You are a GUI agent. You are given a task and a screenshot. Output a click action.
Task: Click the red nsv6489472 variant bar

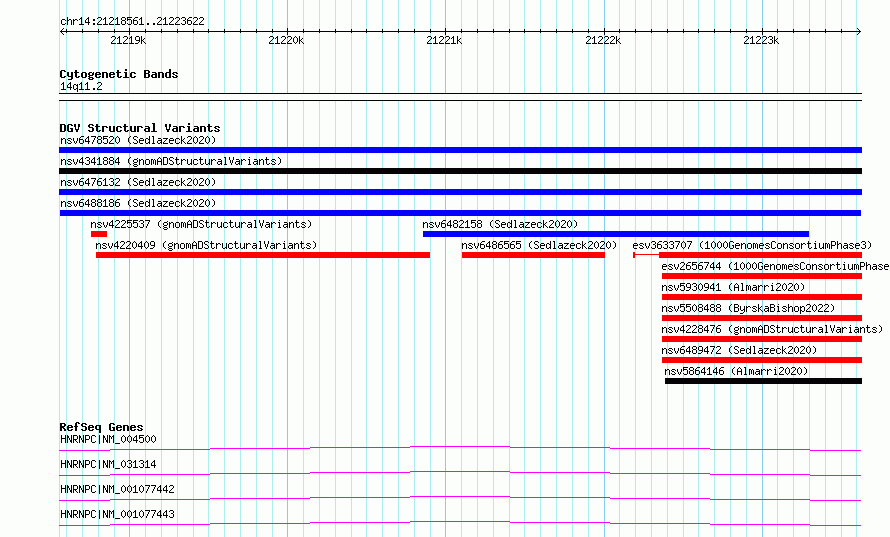pyautogui.click(x=762, y=360)
